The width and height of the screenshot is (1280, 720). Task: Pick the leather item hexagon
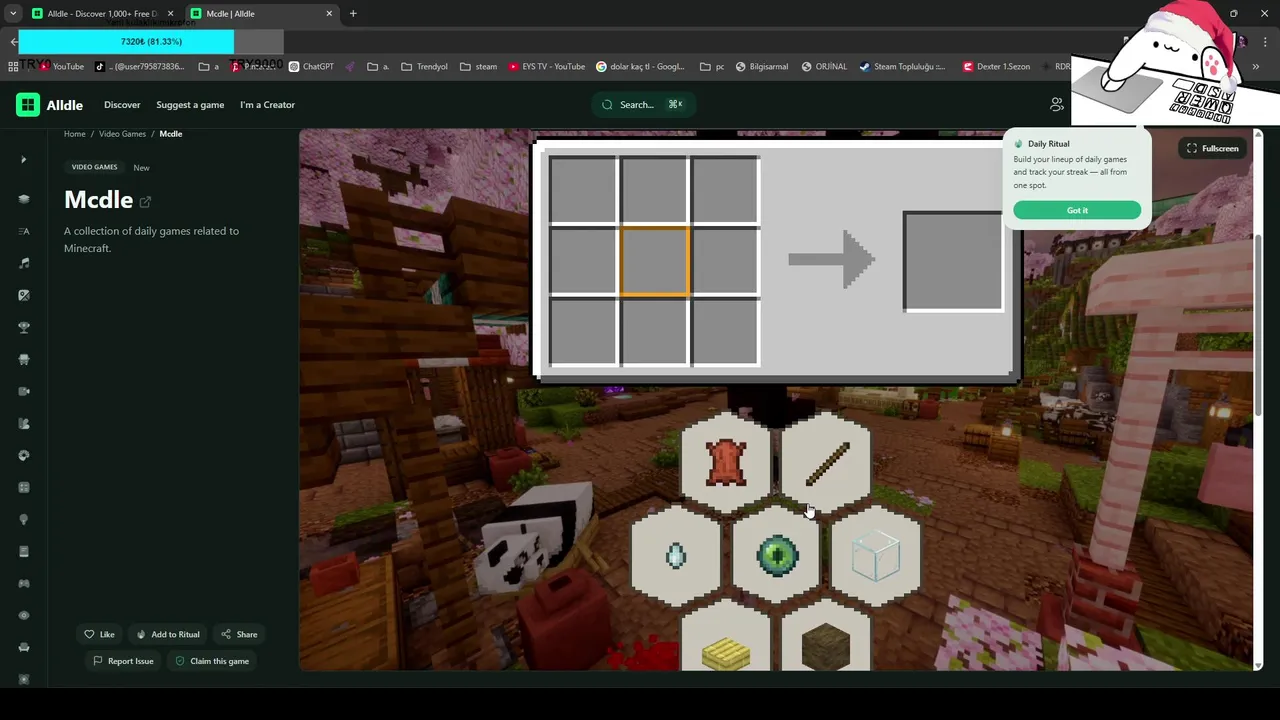(726, 463)
